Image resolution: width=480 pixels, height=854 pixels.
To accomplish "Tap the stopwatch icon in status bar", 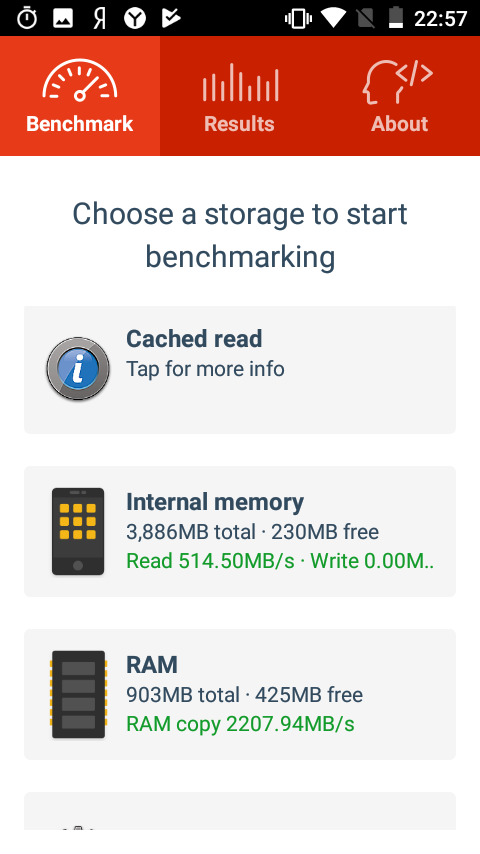I will 27,18.
